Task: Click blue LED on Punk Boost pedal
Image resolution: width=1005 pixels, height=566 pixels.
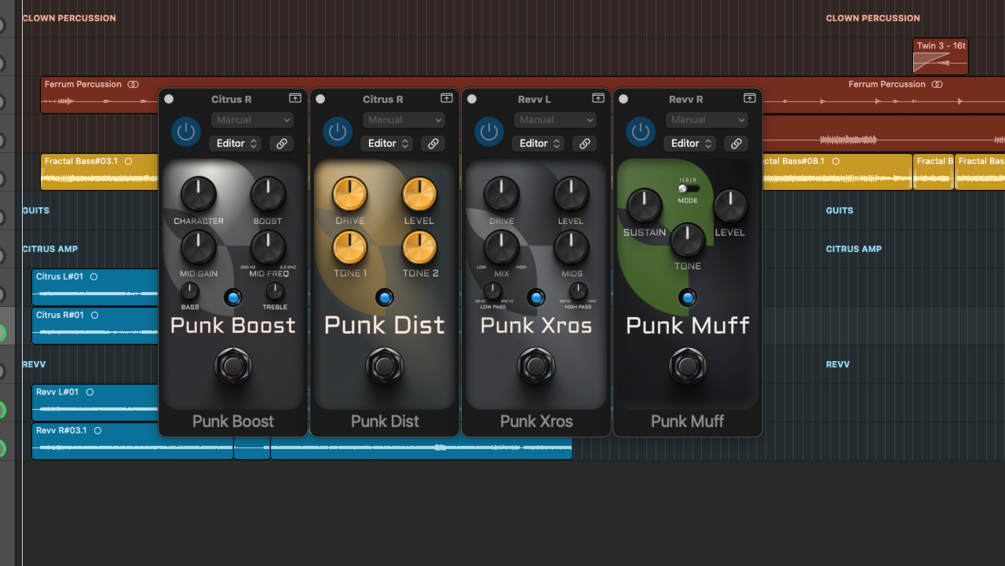Action: 233,297
